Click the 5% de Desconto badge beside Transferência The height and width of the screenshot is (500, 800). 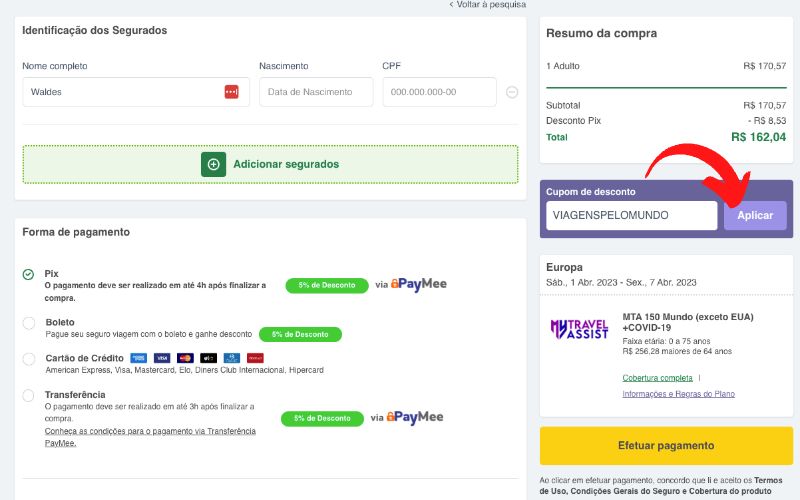click(x=322, y=418)
